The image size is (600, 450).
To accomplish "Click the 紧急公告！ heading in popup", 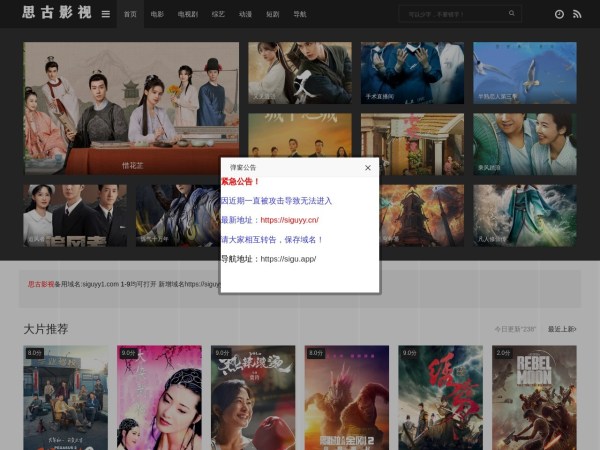I will [240, 181].
